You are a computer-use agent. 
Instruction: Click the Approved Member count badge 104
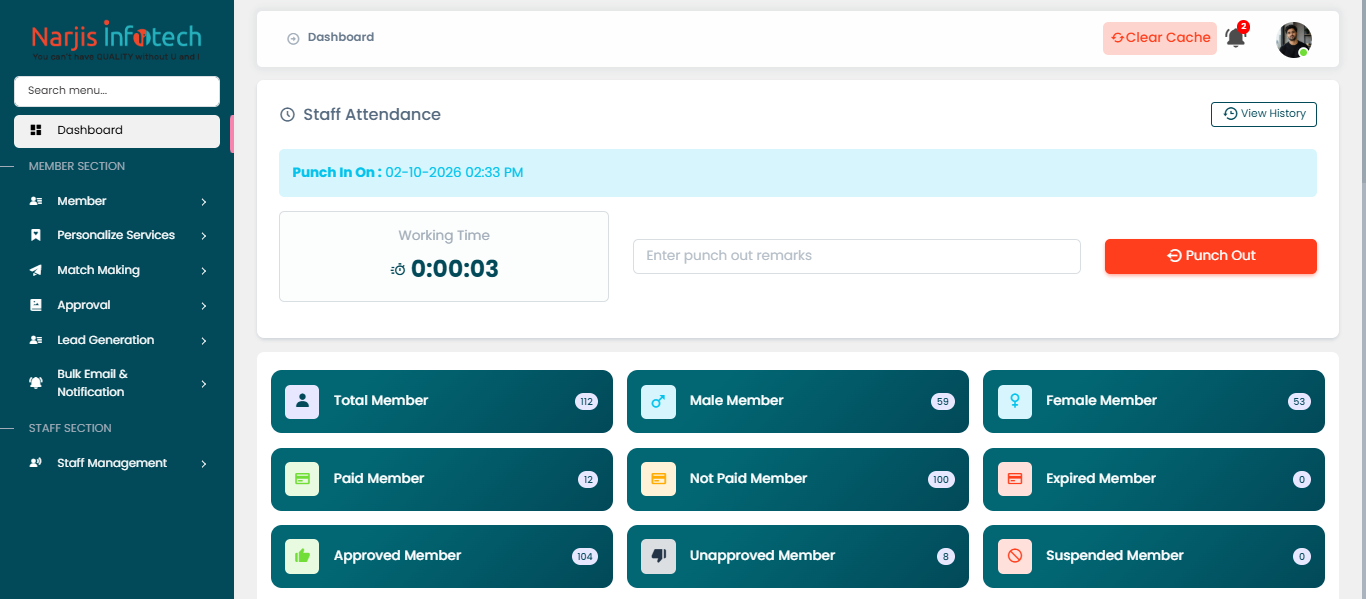coord(585,557)
